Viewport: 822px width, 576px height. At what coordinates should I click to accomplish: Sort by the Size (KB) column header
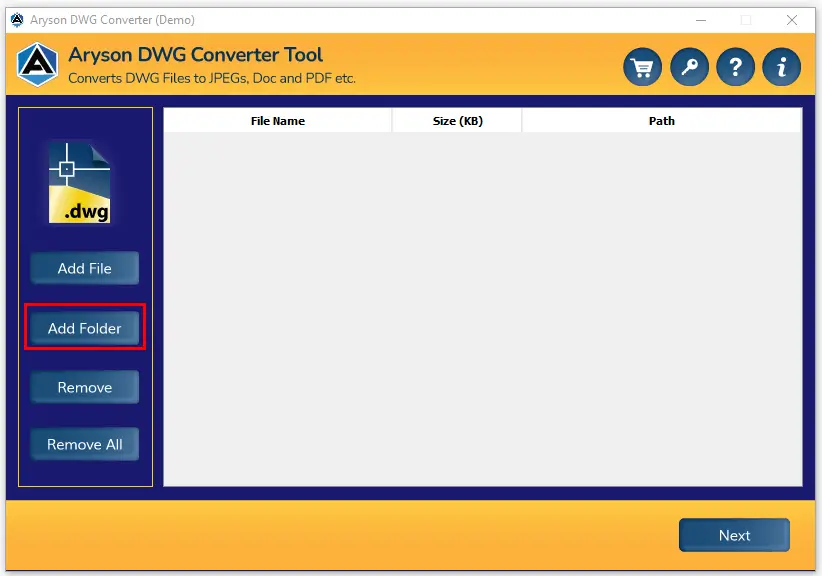pos(457,121)
